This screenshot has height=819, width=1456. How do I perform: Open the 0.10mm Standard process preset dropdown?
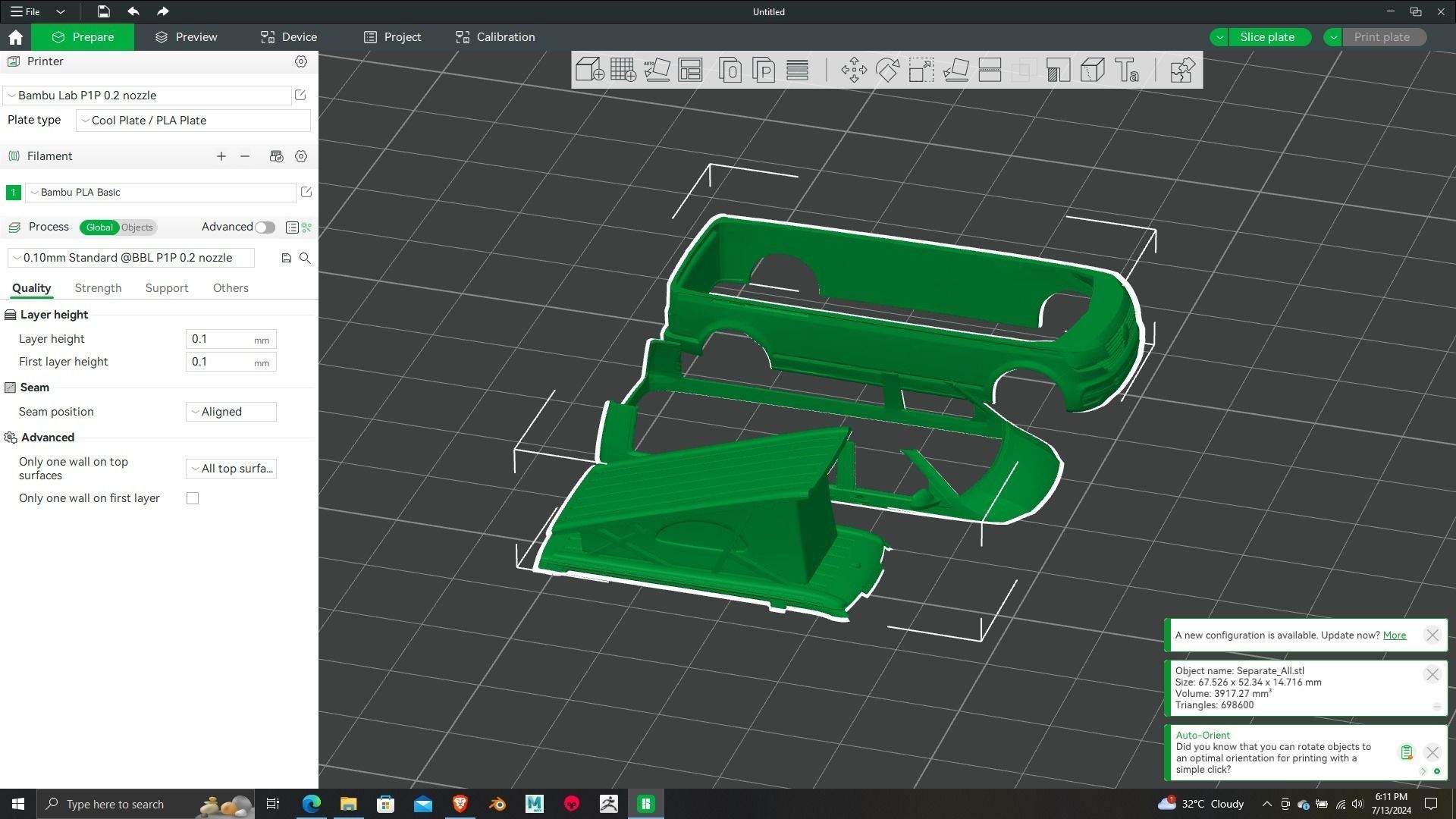point(130,258)
